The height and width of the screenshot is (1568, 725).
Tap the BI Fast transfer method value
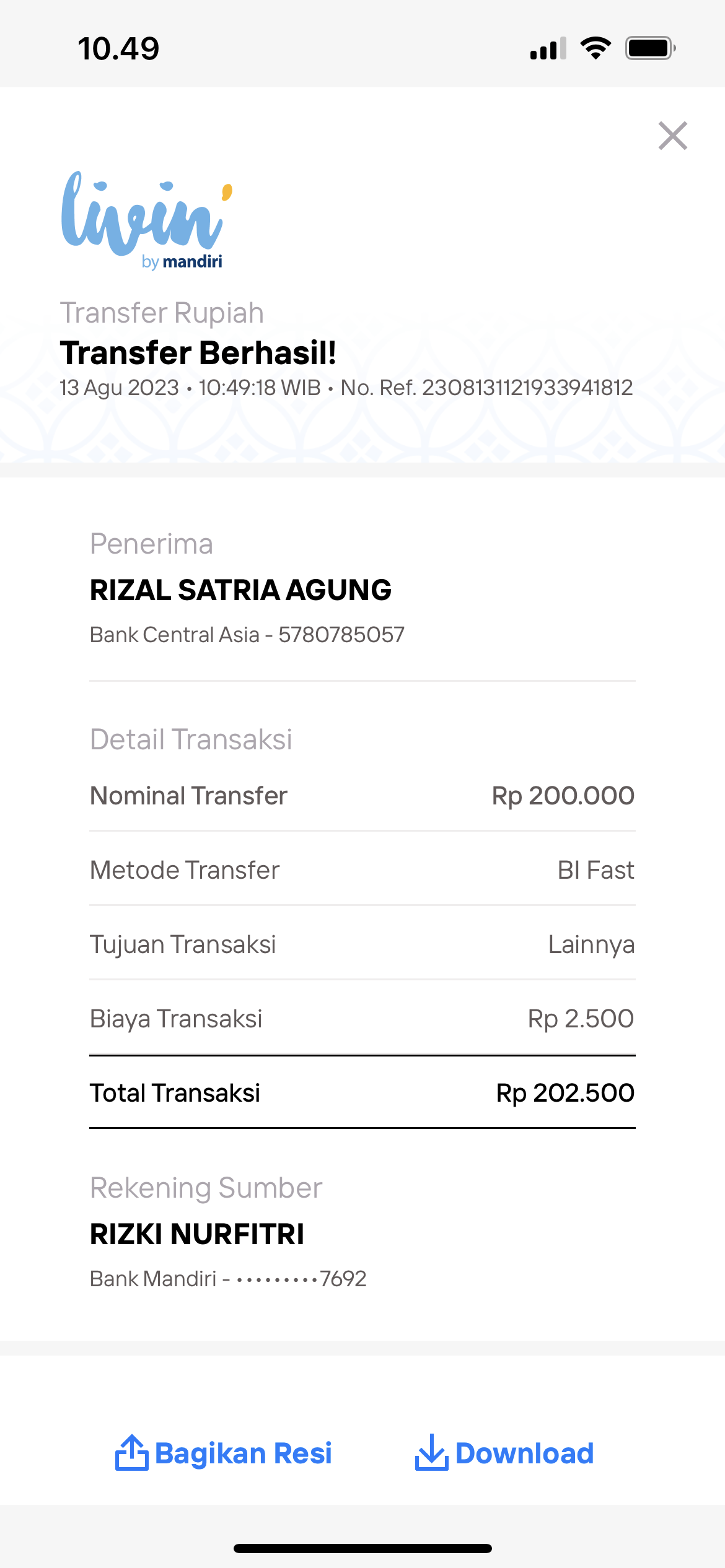point(595,870)
